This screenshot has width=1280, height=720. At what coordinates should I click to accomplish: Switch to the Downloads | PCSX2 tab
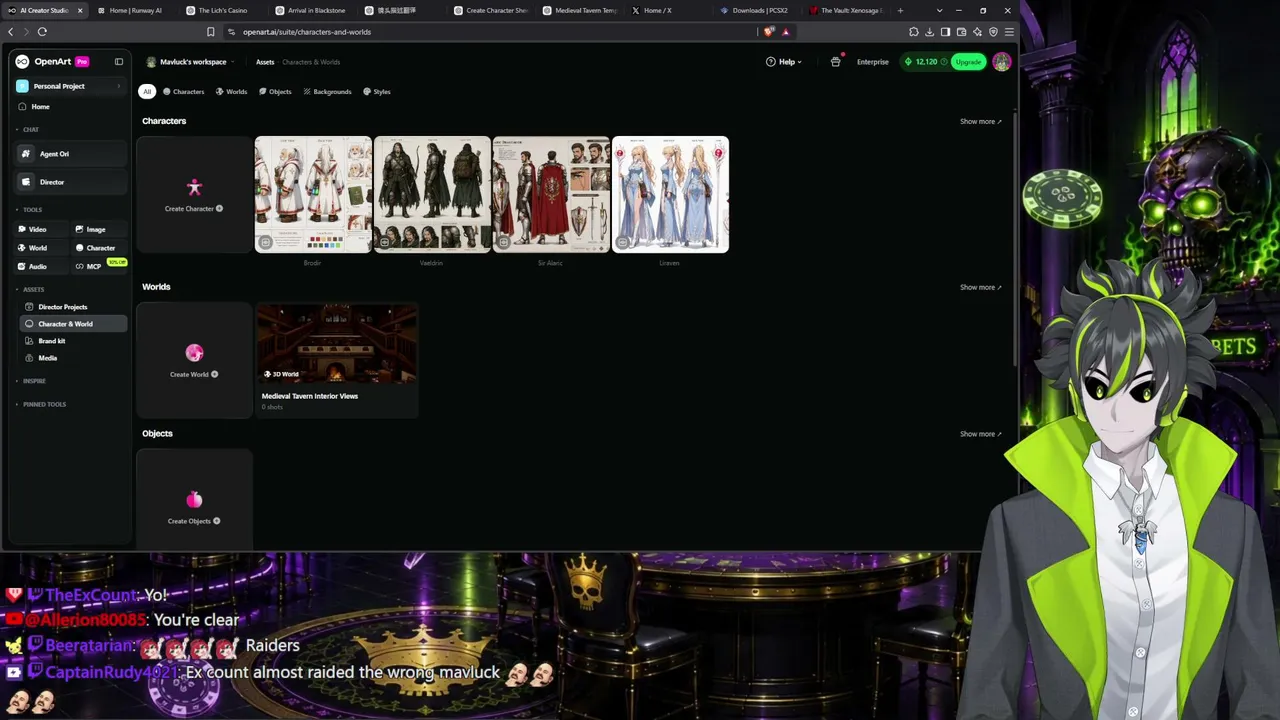click(x=760, y=10)
